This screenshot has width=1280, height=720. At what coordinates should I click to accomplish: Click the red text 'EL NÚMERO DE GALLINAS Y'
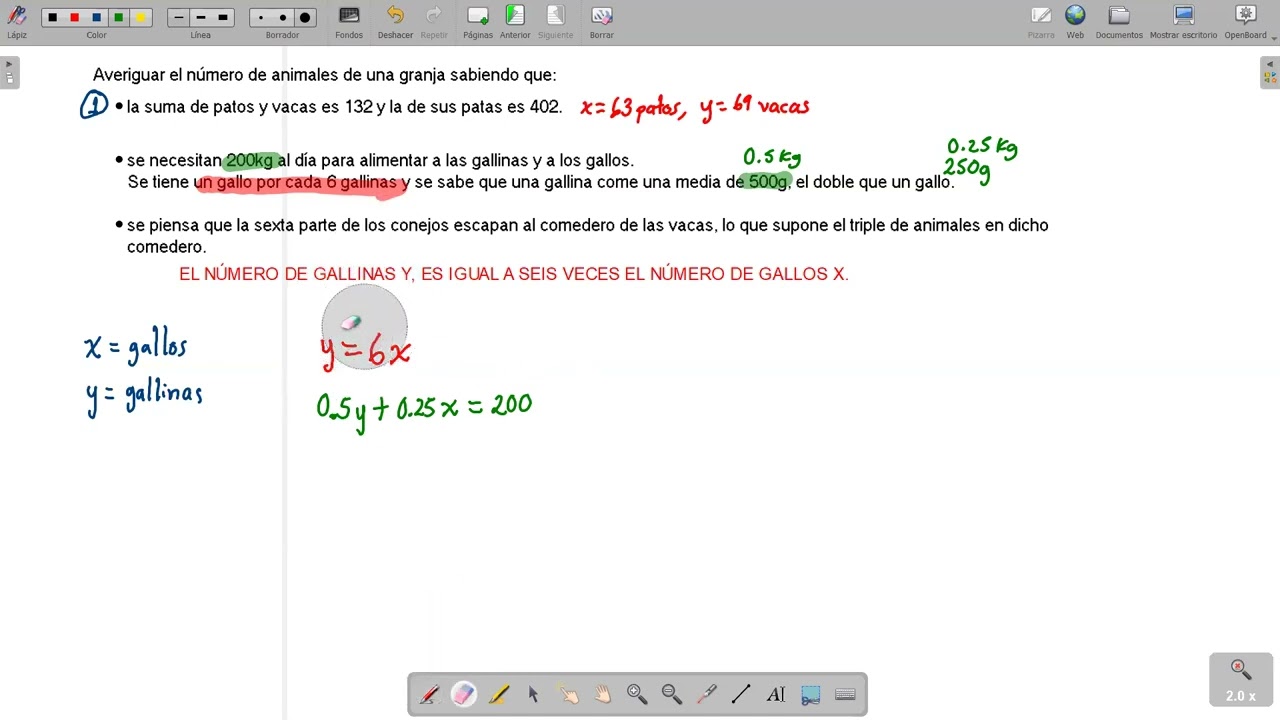pos(296,274)
